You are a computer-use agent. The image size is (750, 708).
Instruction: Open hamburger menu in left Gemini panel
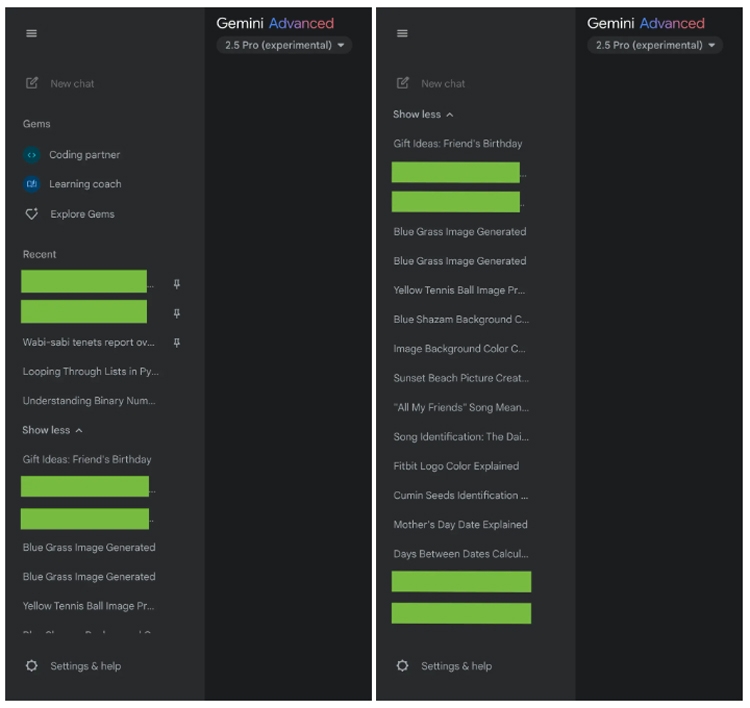32,33
